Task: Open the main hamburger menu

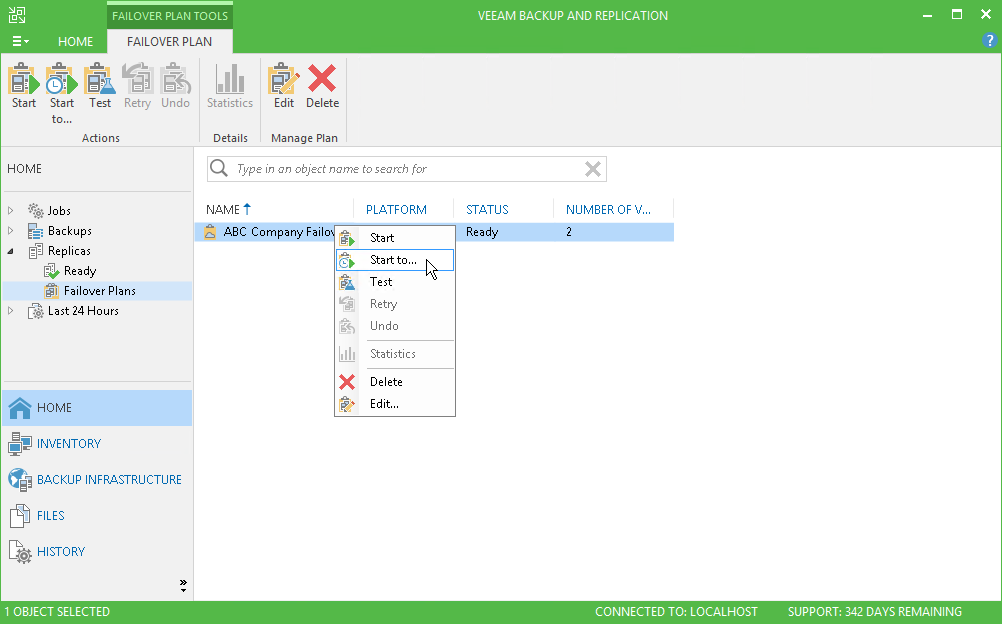Action: pos(20,42)
